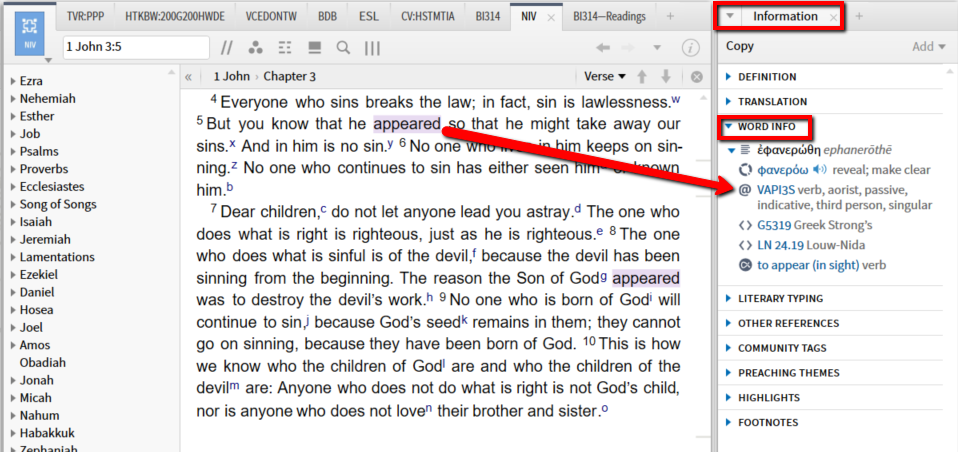Switch to the BDB tab
Viewport: 958px width, 452px height.
pos(327,16)
